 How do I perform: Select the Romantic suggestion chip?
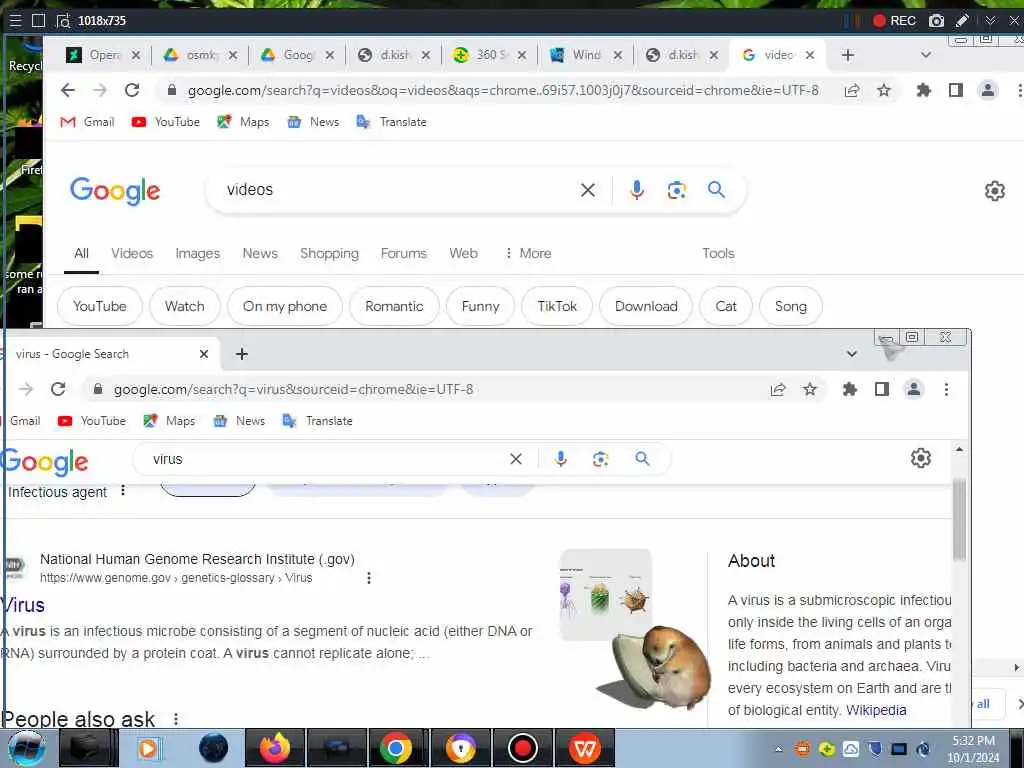394,306
